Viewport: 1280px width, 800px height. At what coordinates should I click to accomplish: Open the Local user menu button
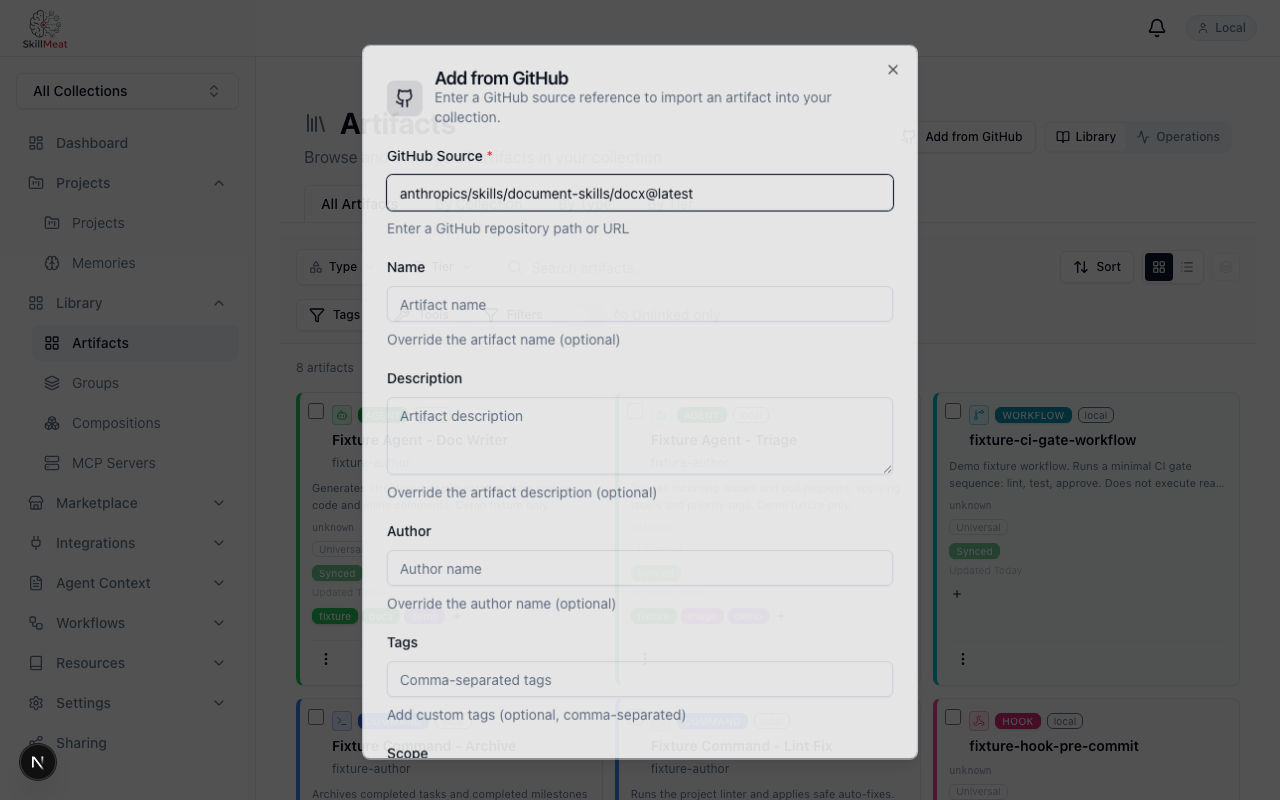1222,28
